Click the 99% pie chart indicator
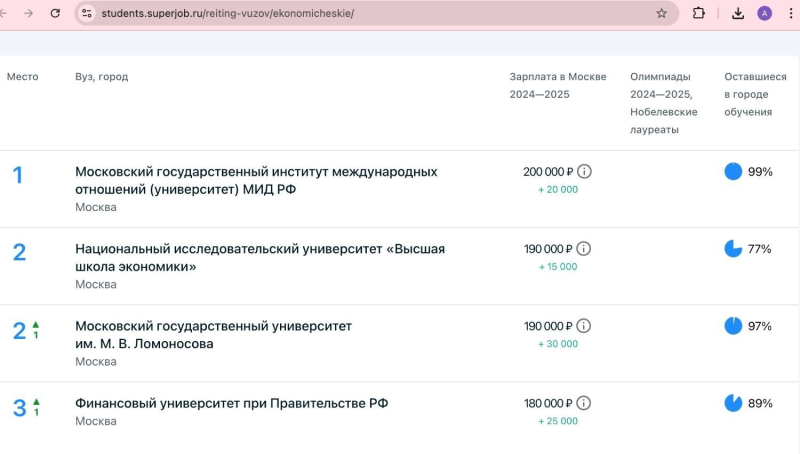 coord(733,171)
